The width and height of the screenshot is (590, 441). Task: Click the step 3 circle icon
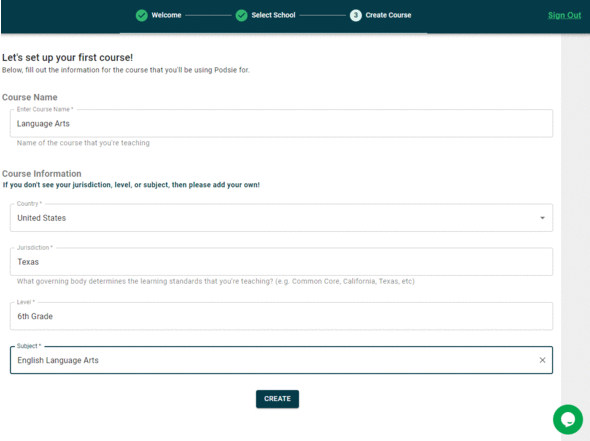click(x=356, y=15)
